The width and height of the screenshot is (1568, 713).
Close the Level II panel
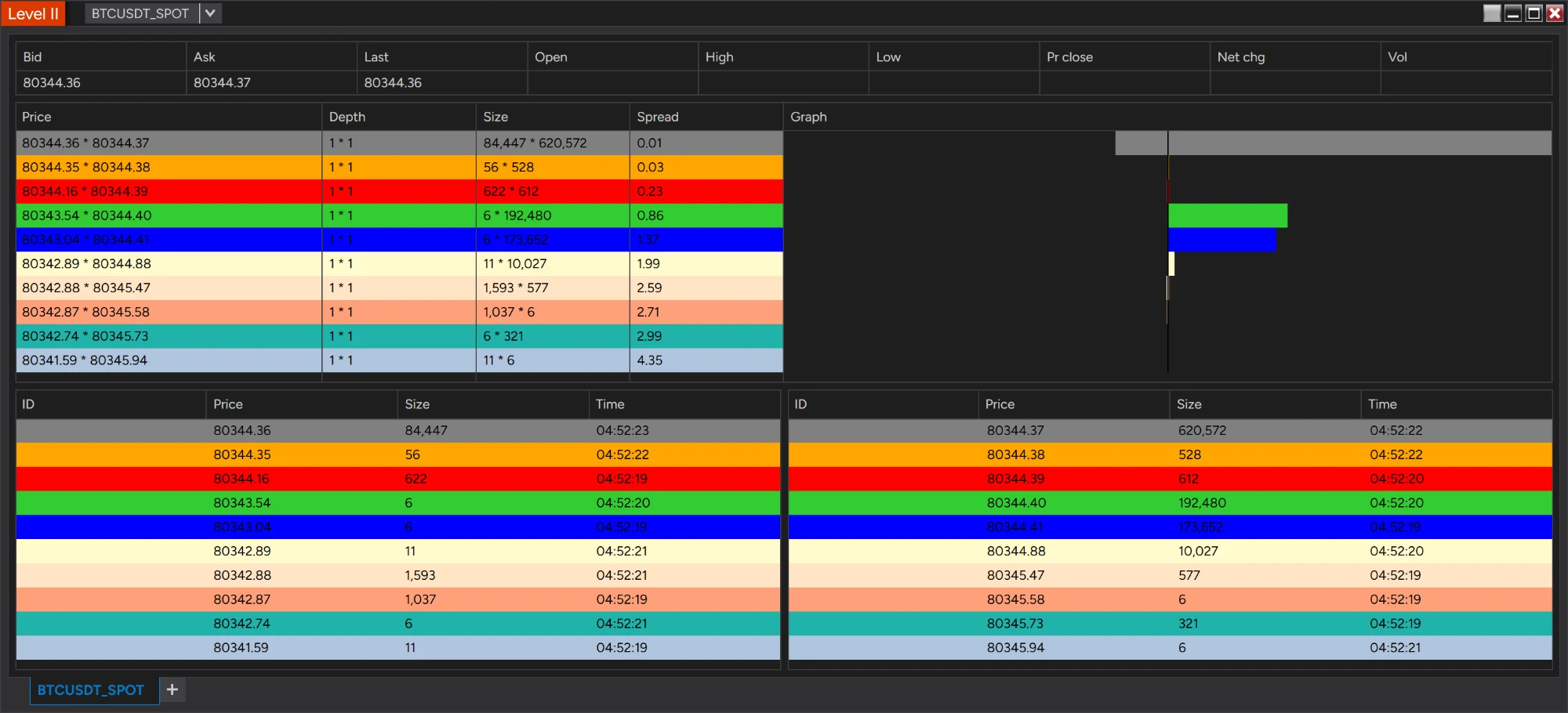tap(1555, 13)
